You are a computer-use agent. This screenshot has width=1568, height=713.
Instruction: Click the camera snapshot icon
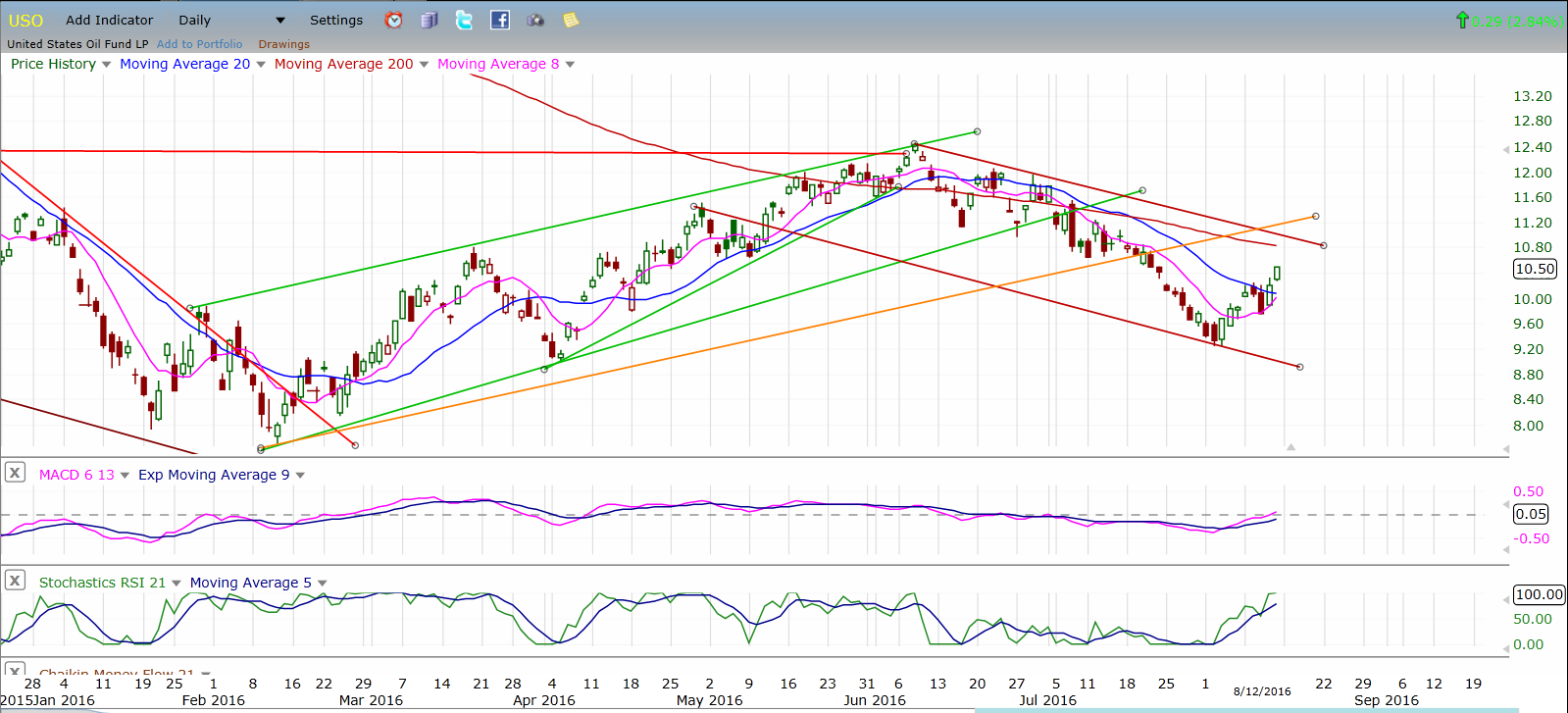click(x=534, y=20)
